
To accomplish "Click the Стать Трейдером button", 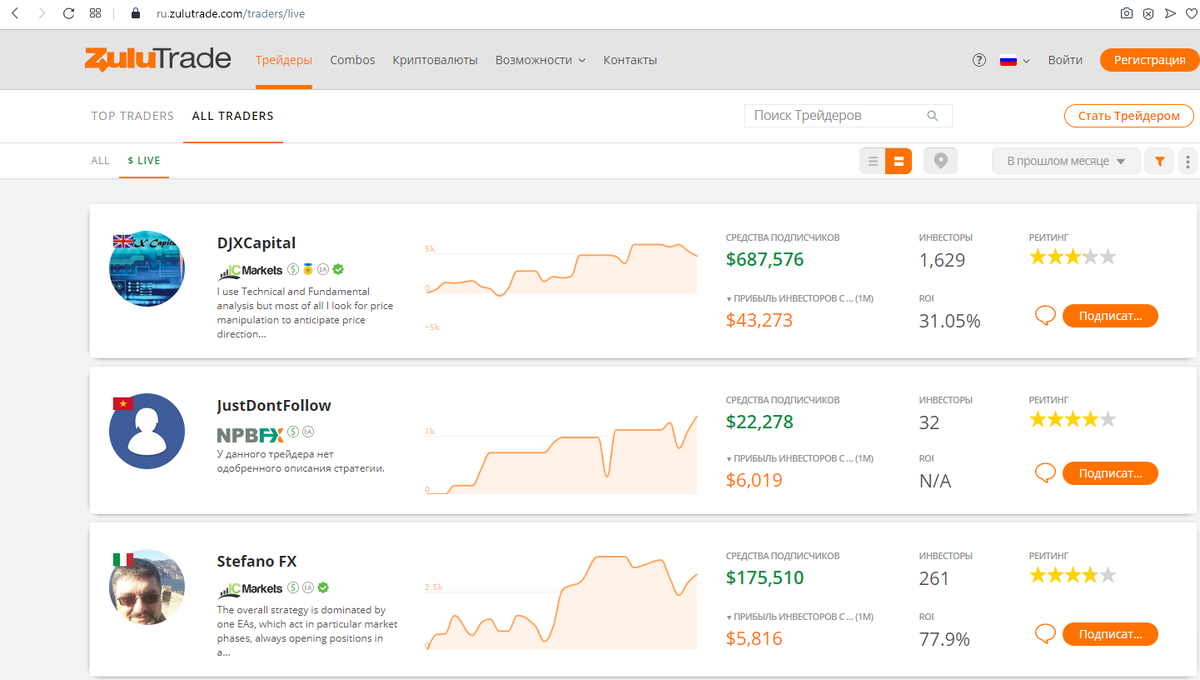I will click(x=1129, y=116).
